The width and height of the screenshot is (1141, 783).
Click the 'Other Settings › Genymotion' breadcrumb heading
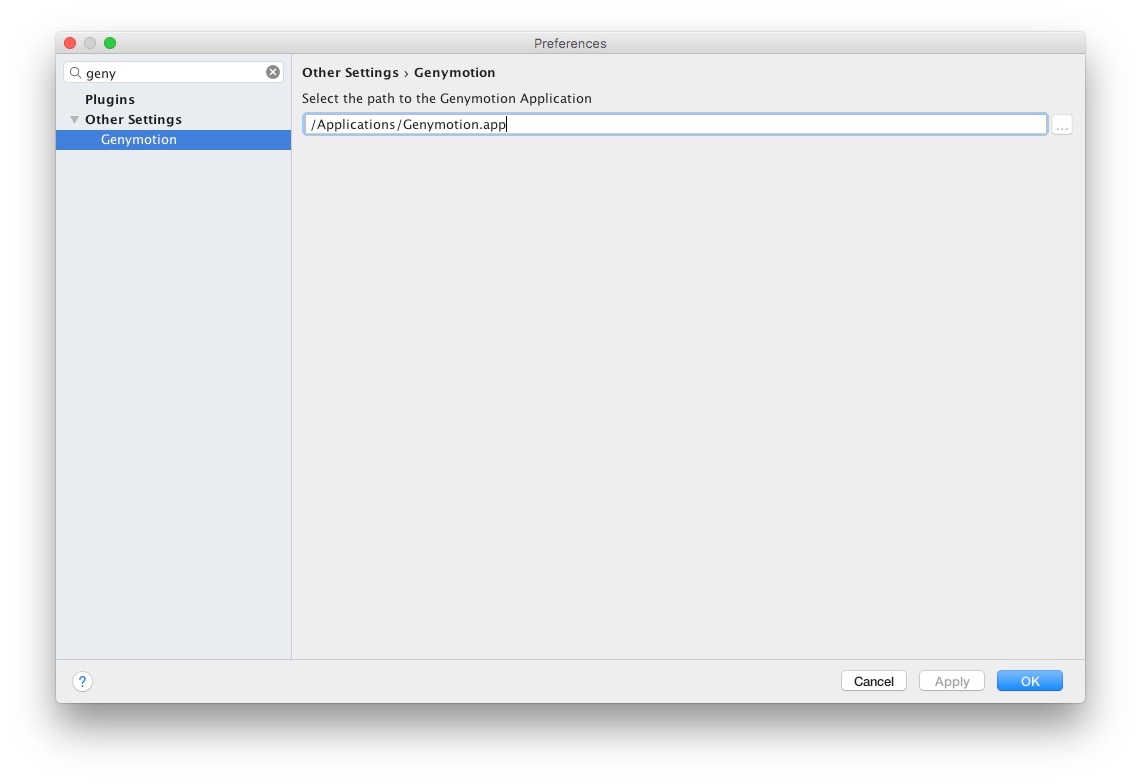tap(399, 73)
